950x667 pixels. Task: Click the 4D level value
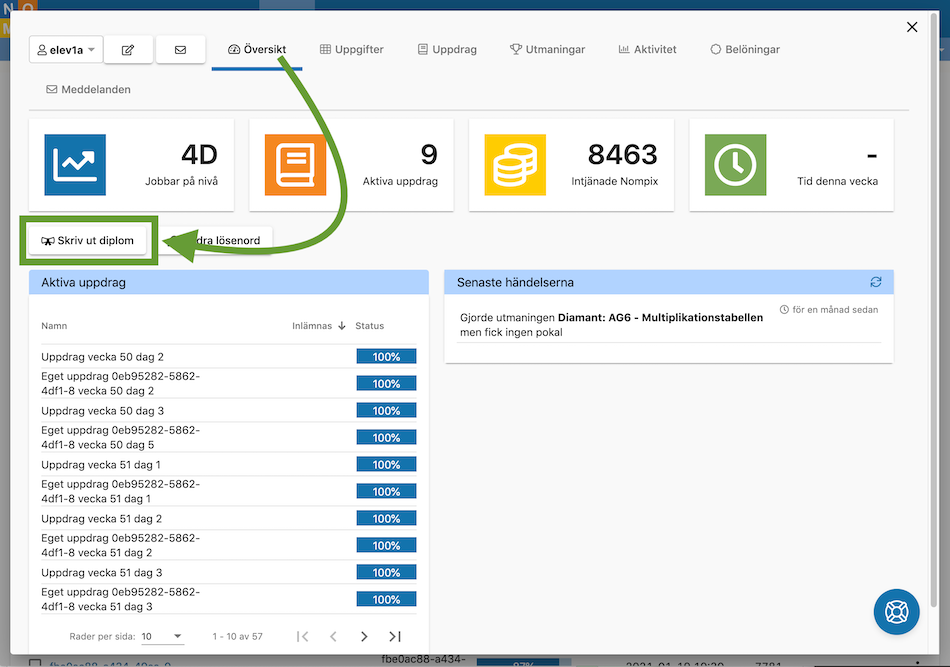[199, 155]
